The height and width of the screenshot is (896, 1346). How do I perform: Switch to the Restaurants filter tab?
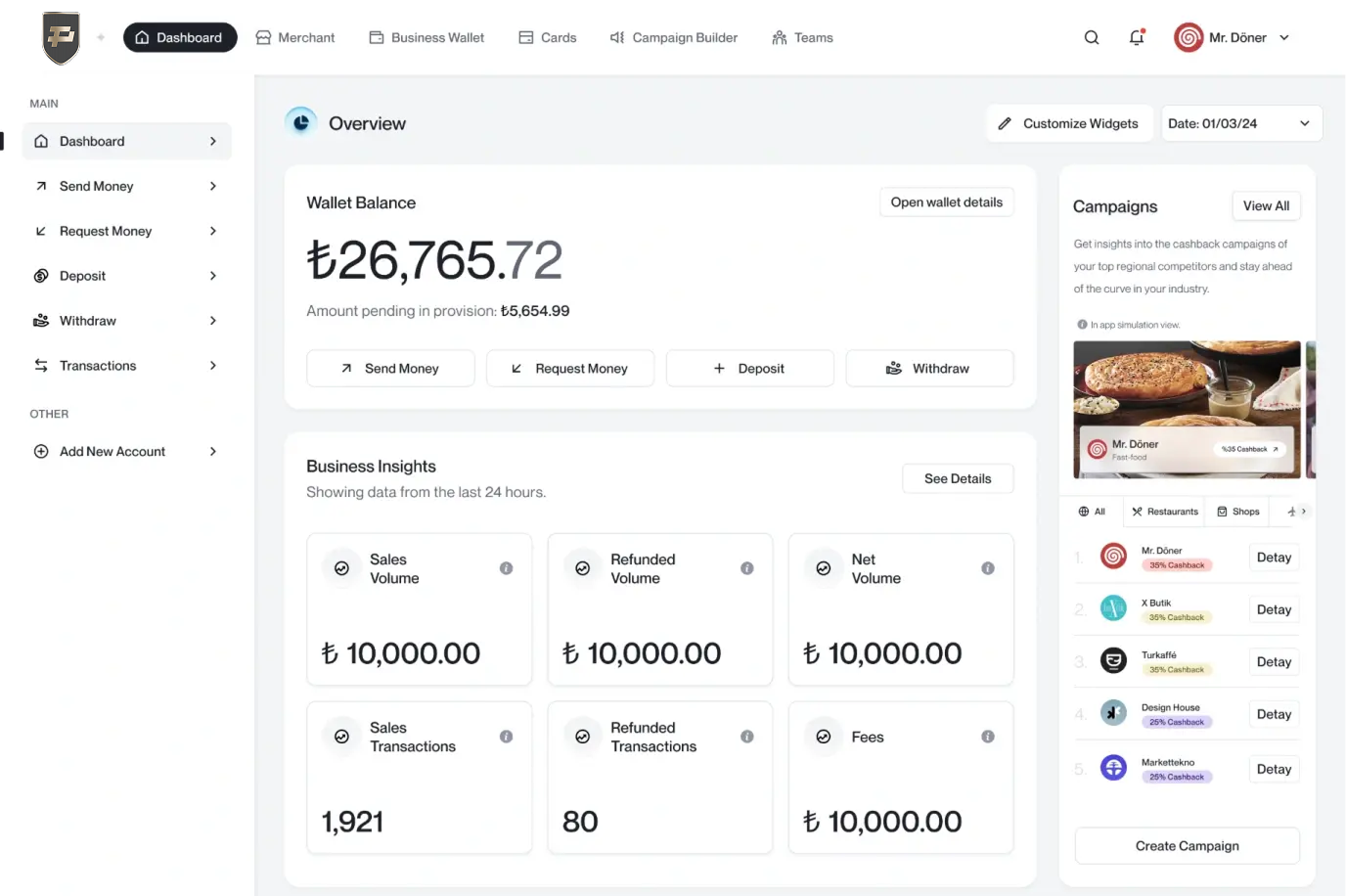click(x=1163, y=511)
